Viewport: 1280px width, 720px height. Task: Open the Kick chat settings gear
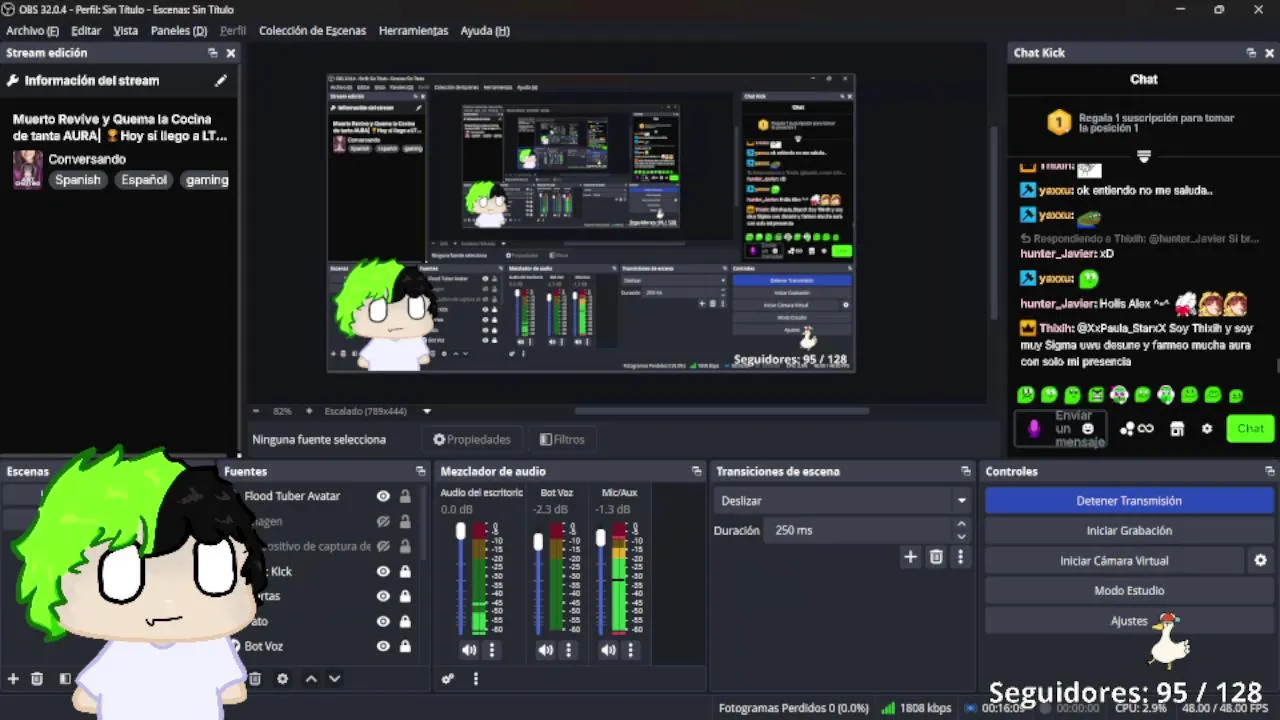1207,428
